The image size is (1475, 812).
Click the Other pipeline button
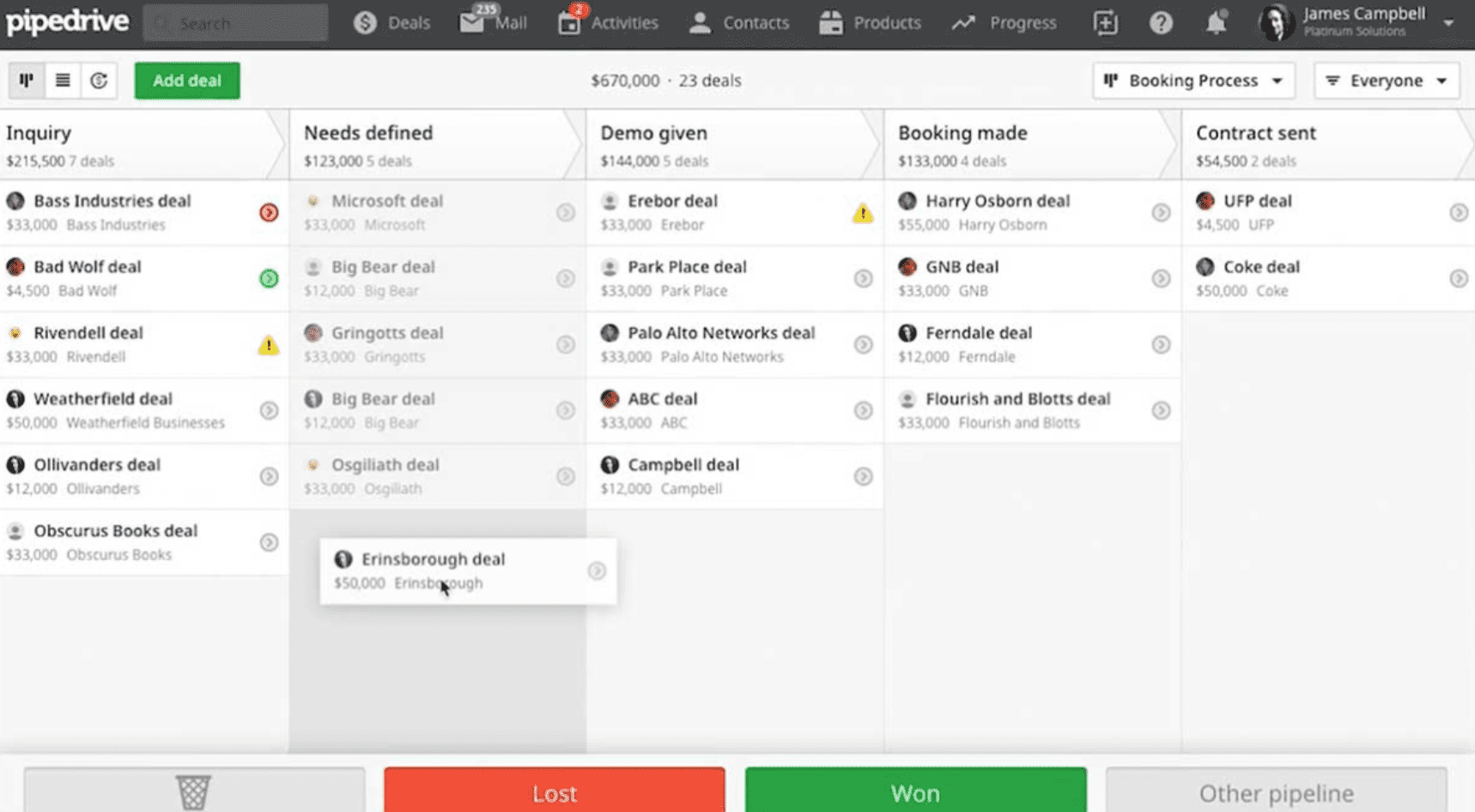1277,791
